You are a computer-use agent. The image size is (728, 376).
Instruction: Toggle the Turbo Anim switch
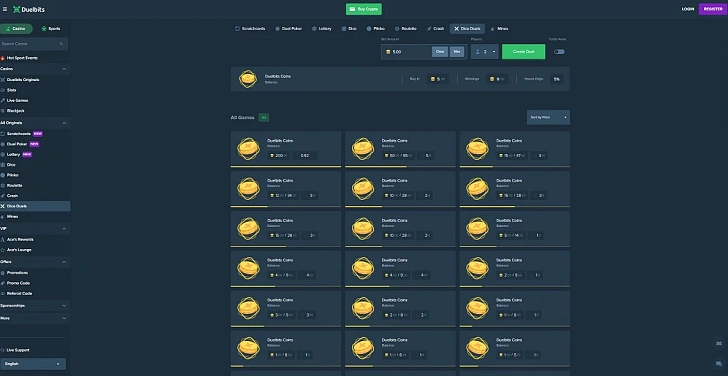click(x=559, y=52)
